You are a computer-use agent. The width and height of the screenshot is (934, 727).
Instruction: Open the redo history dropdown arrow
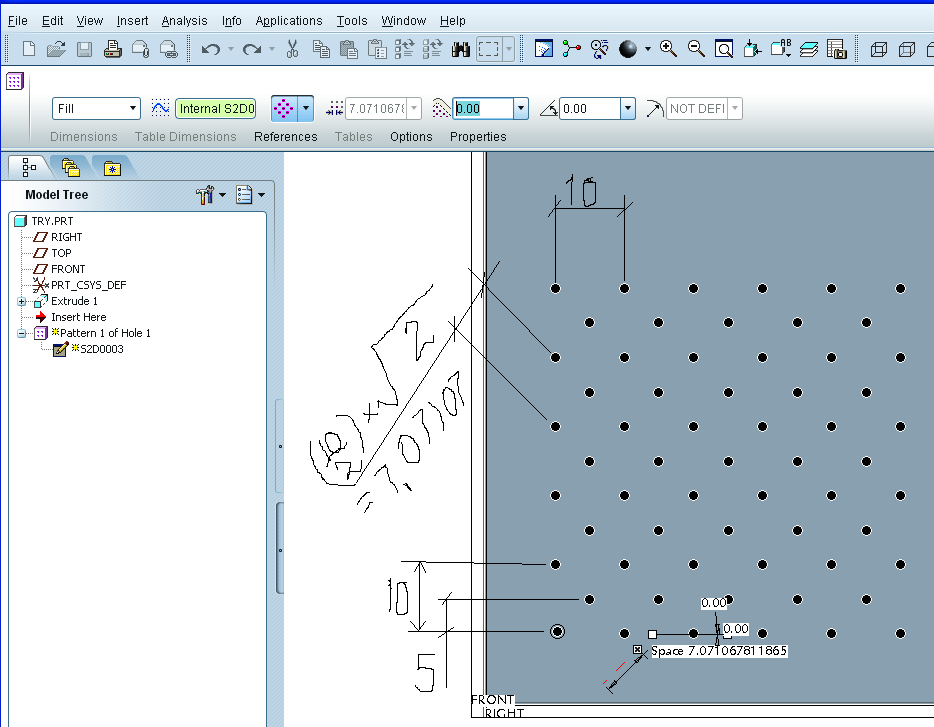tap(272, 49)
